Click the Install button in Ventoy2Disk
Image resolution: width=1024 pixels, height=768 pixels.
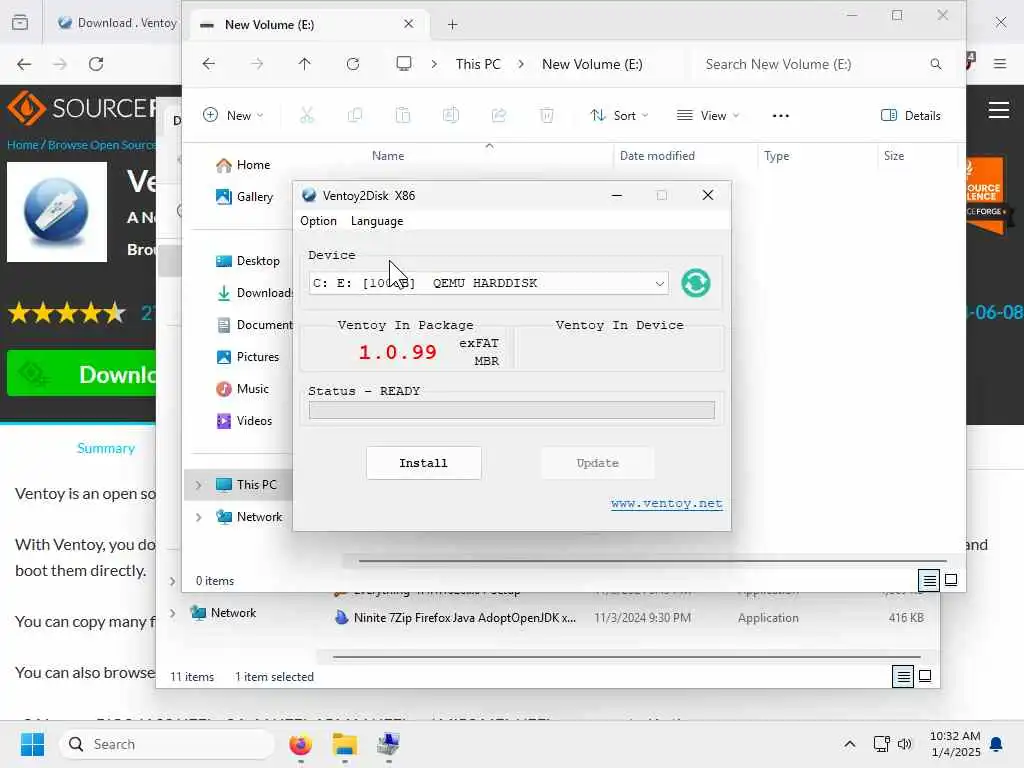pos(423,463)
